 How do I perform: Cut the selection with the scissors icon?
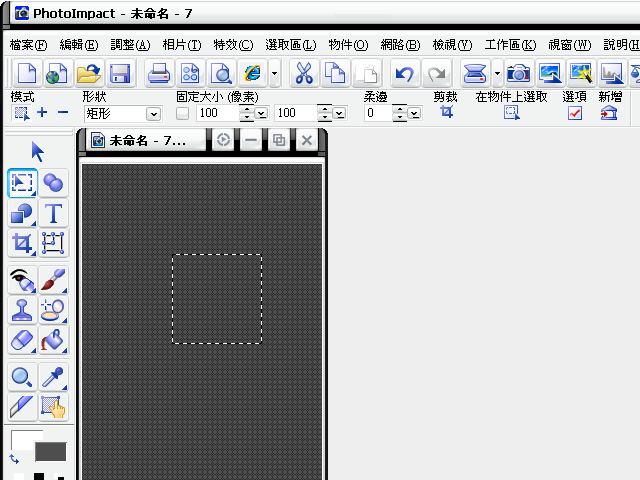click(304, 74)
